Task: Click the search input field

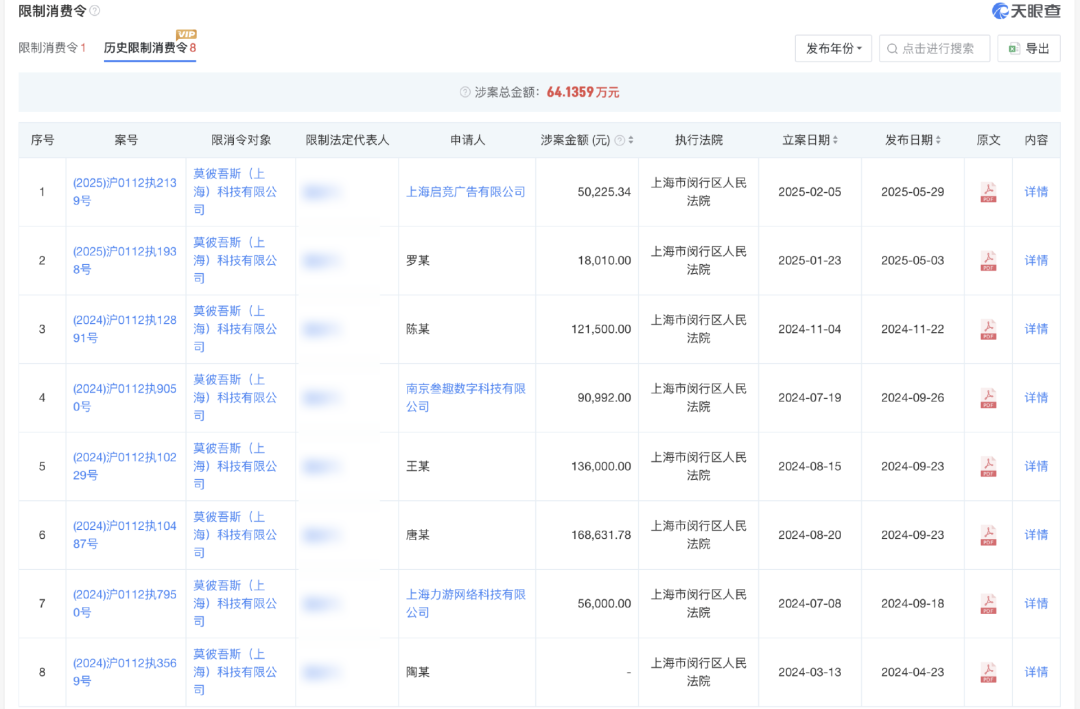Action: point(936,48)
